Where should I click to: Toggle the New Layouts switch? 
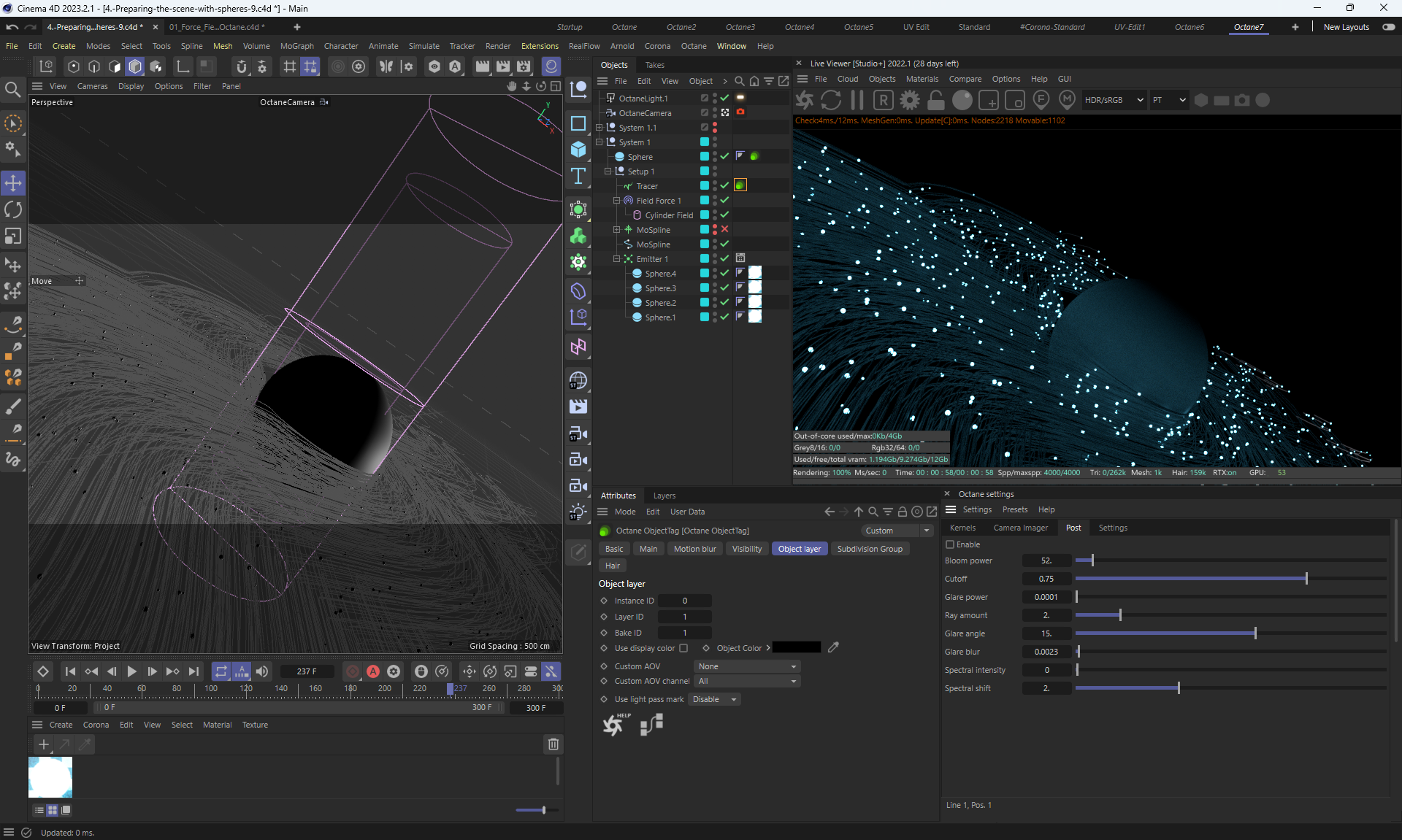tap(1388, 27)
